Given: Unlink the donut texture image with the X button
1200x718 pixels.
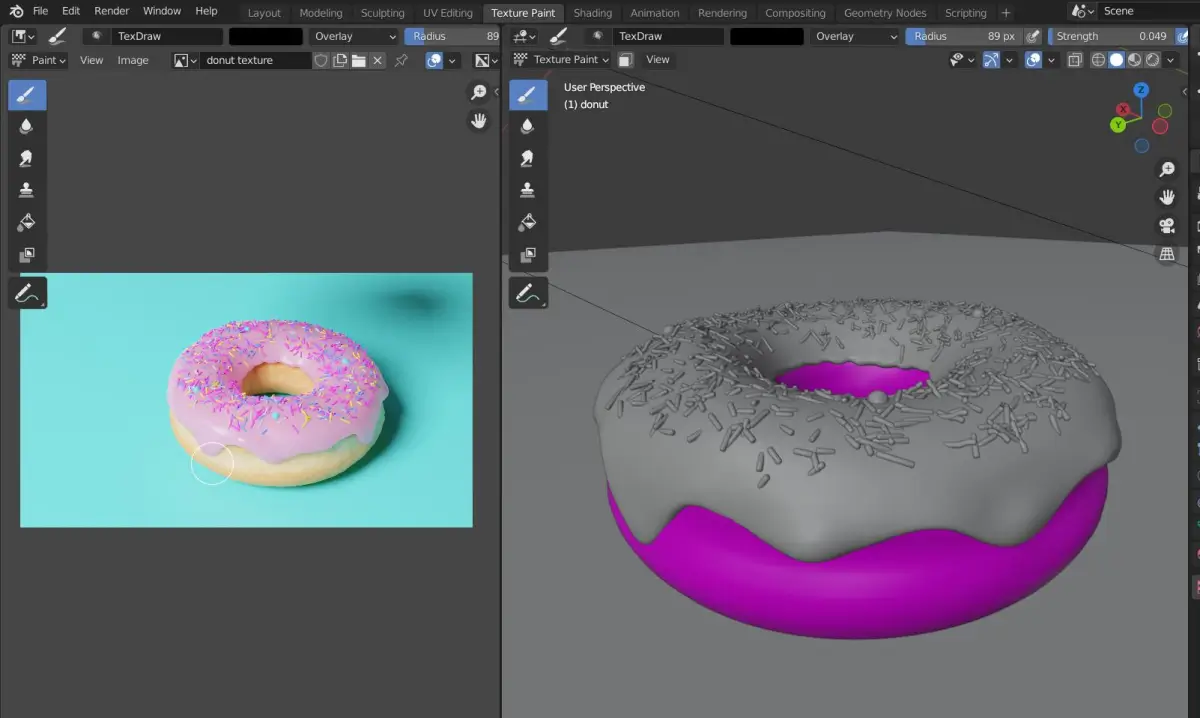Looking at the screenshot, I should pyautogui.click(x=377, y=60).
